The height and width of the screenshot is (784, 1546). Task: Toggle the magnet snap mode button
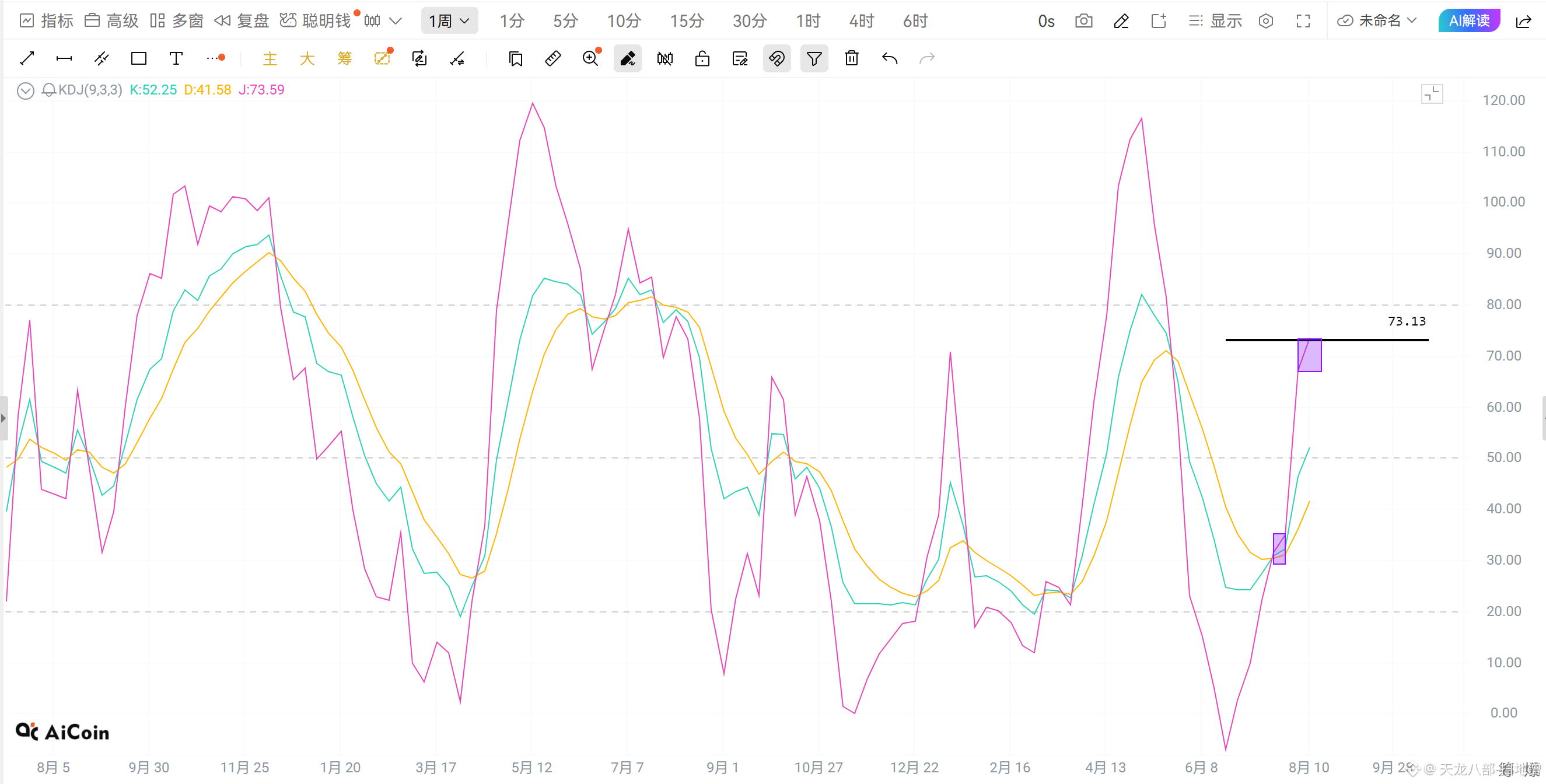(777, 58)
